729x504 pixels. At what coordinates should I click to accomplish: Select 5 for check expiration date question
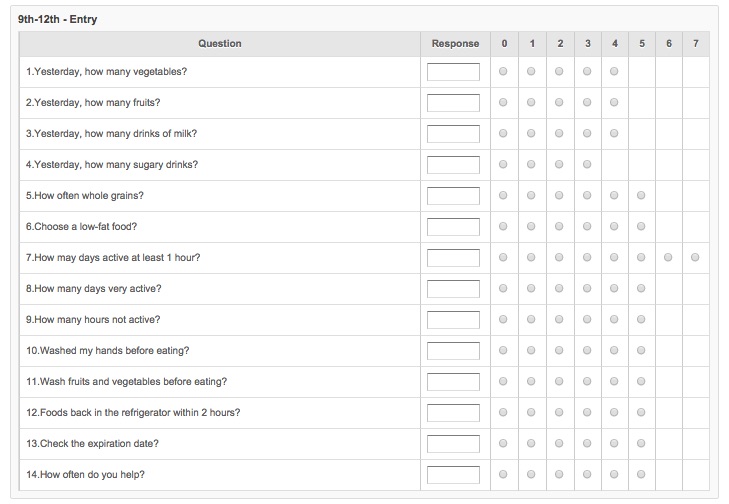pyautogui.click(x=641, y=444)
